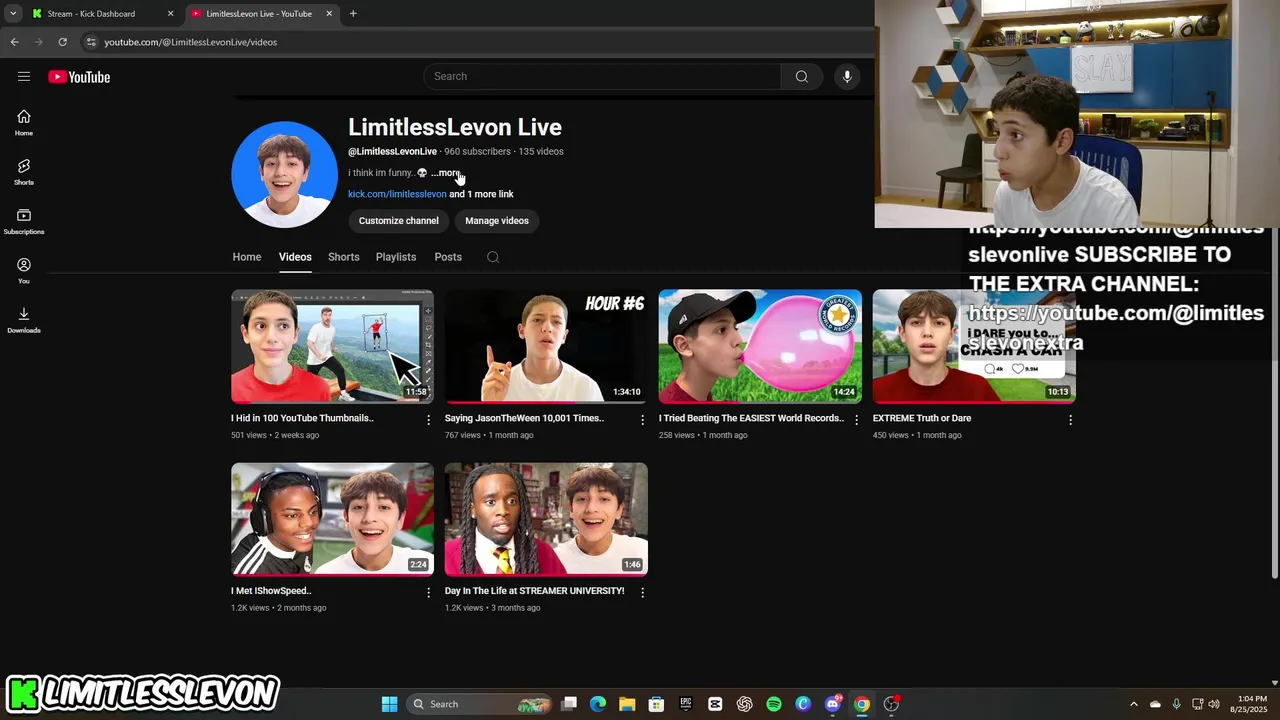View site information icon in address bar
The width and height of the screenshot is (1280, 720).
91,42
